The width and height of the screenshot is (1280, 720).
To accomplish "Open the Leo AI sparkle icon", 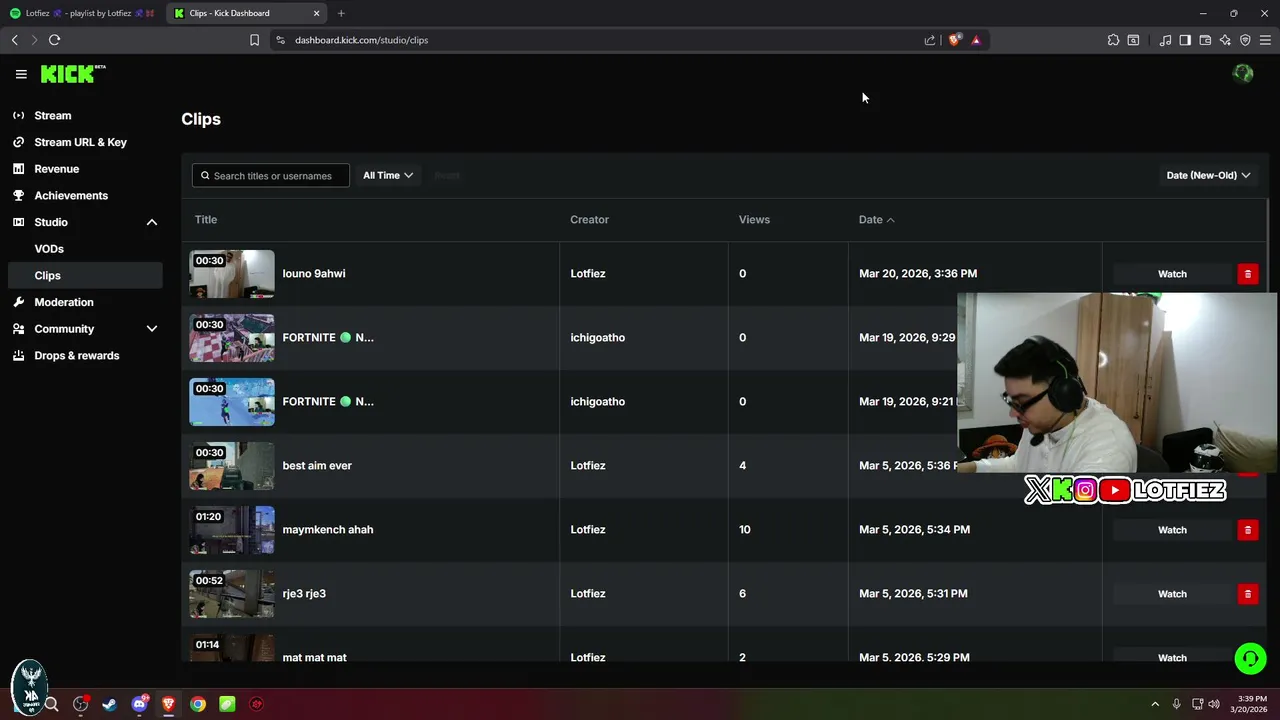I will 1225,40.
